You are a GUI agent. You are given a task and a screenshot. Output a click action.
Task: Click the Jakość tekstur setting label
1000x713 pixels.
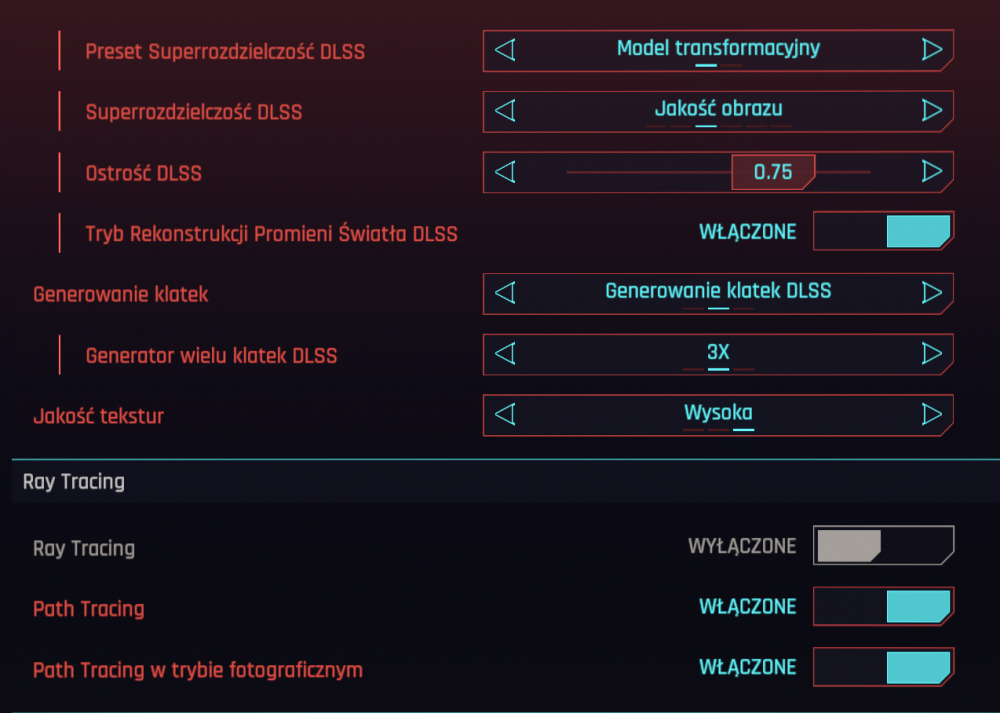pyautogui.click(x=98, y=416)
